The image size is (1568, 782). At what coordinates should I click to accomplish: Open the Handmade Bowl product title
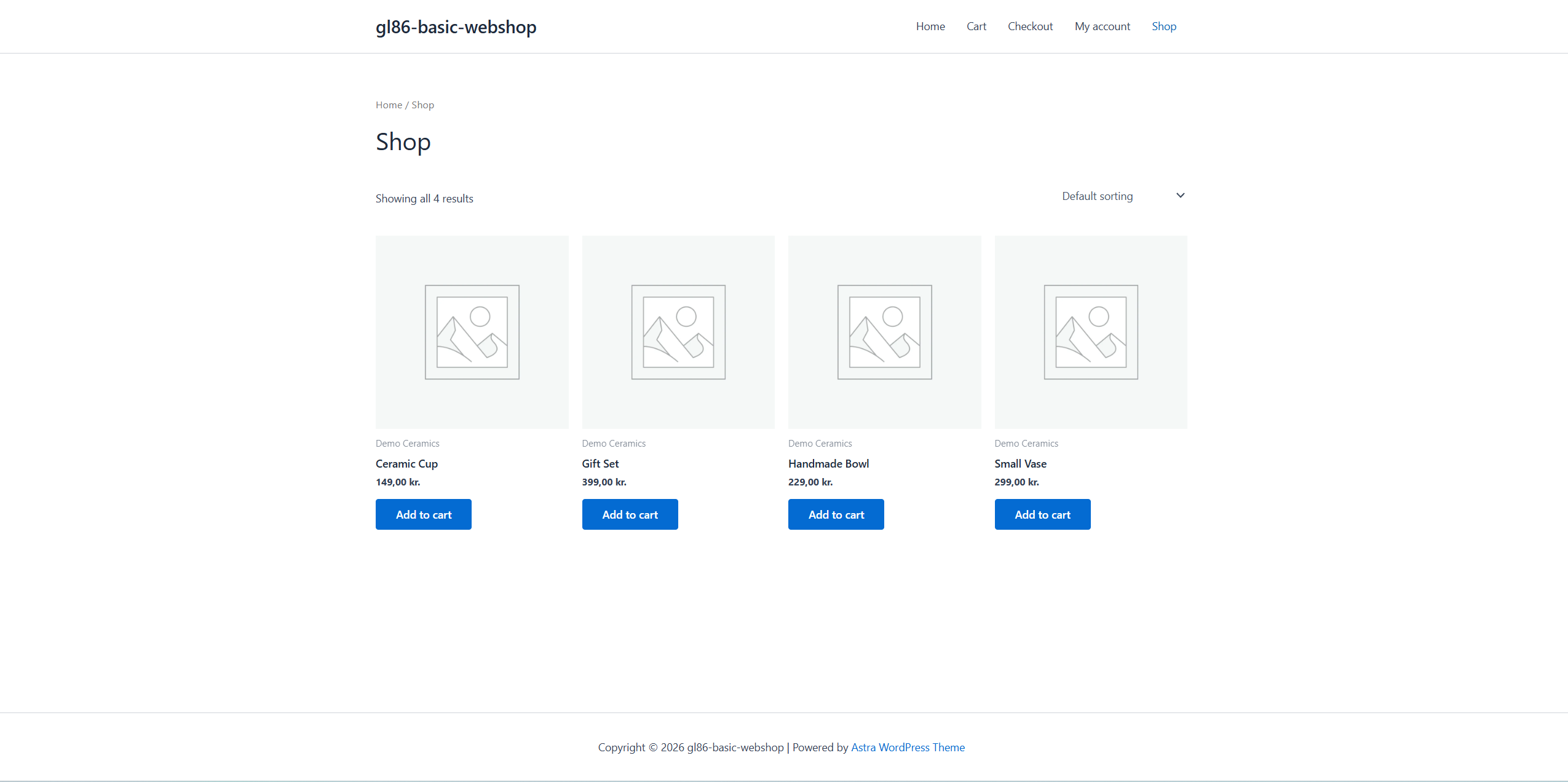click(x=828, y=464)
